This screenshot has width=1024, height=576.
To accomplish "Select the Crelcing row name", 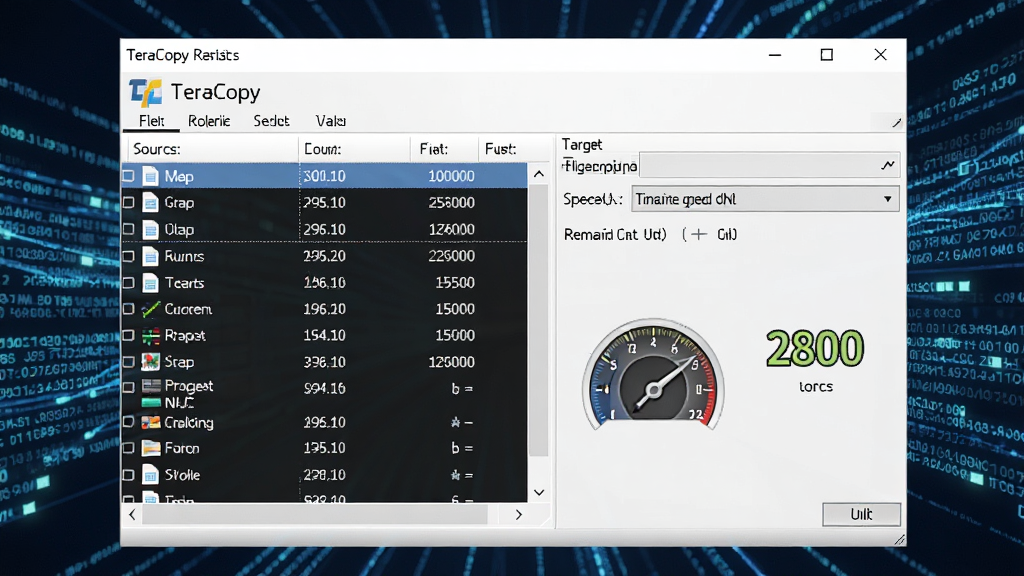I will (189, 423).
